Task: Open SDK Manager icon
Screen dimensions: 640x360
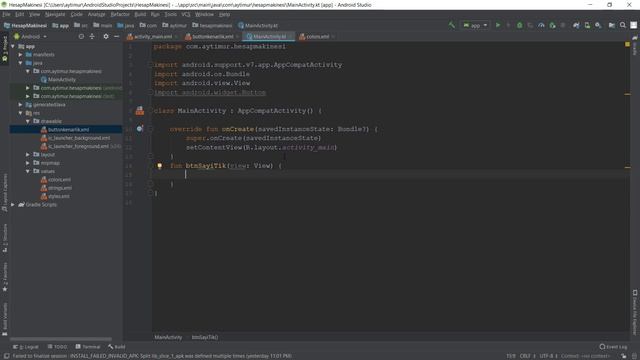Action: pyautogui.click(x=598, y=25)
